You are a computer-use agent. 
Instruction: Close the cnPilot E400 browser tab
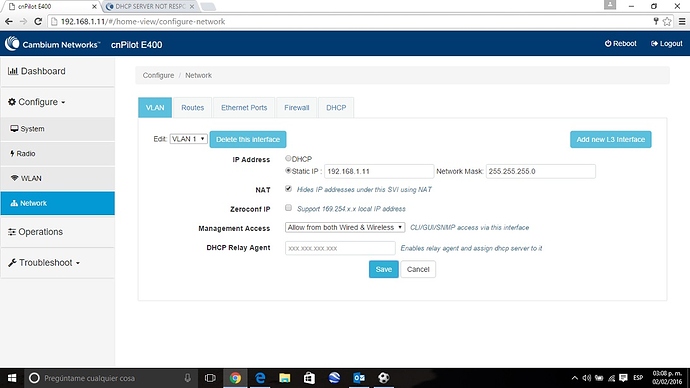pos(94,7)
